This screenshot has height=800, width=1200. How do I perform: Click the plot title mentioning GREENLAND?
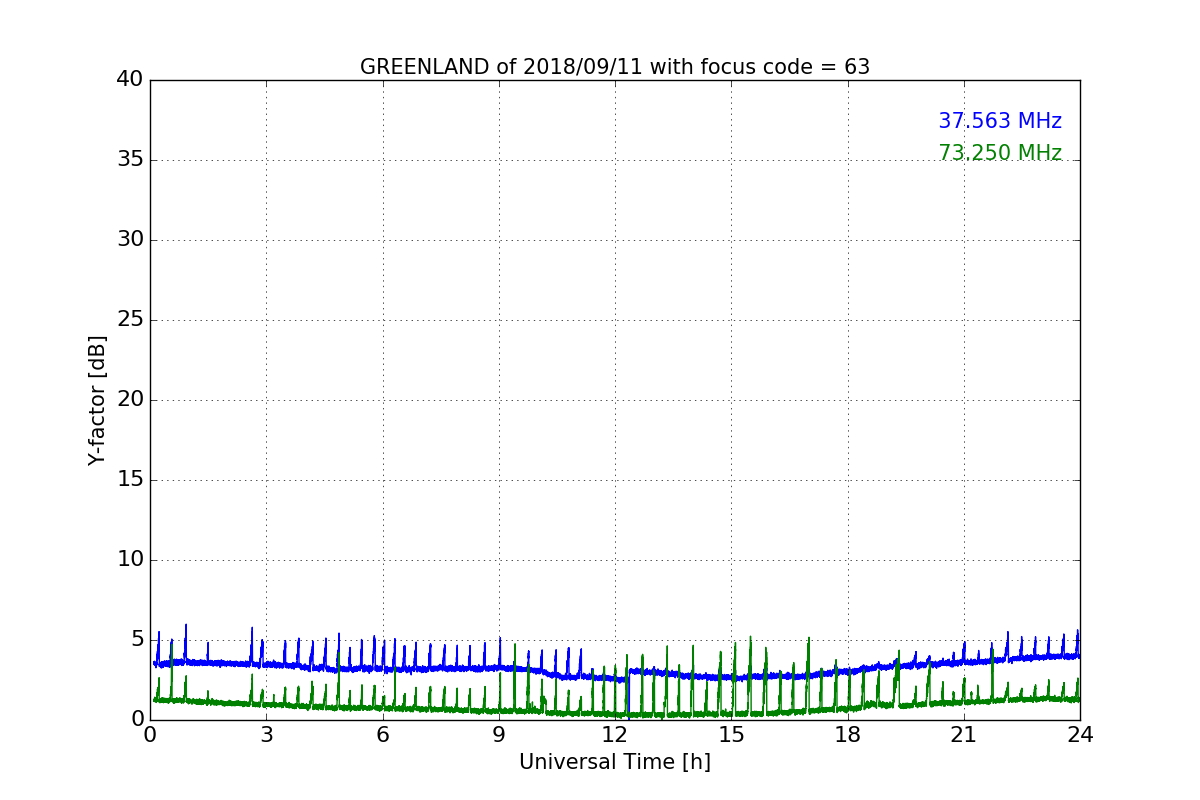pos(615,67)
